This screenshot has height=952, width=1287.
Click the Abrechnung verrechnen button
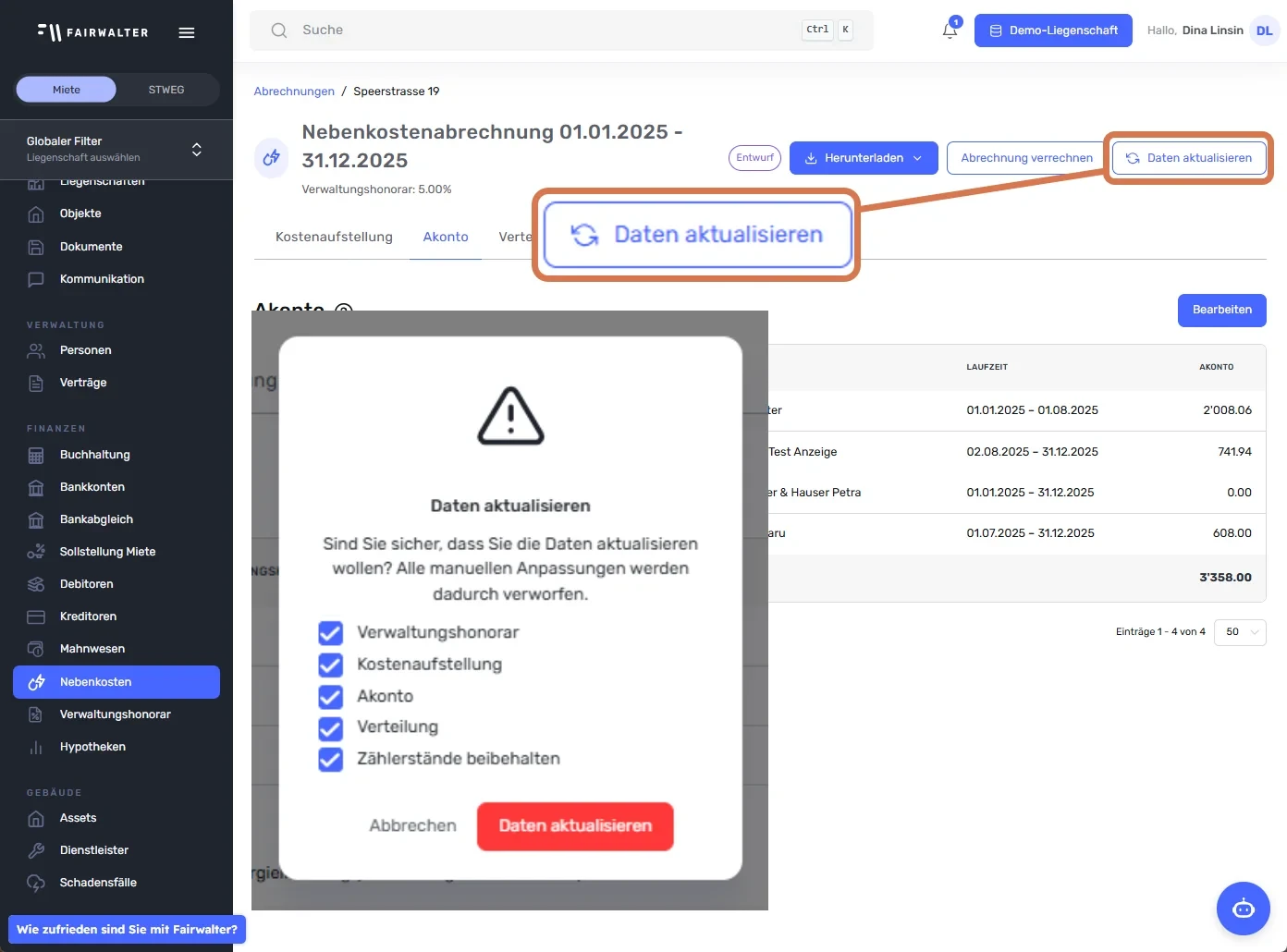(x=1026, y=158)
